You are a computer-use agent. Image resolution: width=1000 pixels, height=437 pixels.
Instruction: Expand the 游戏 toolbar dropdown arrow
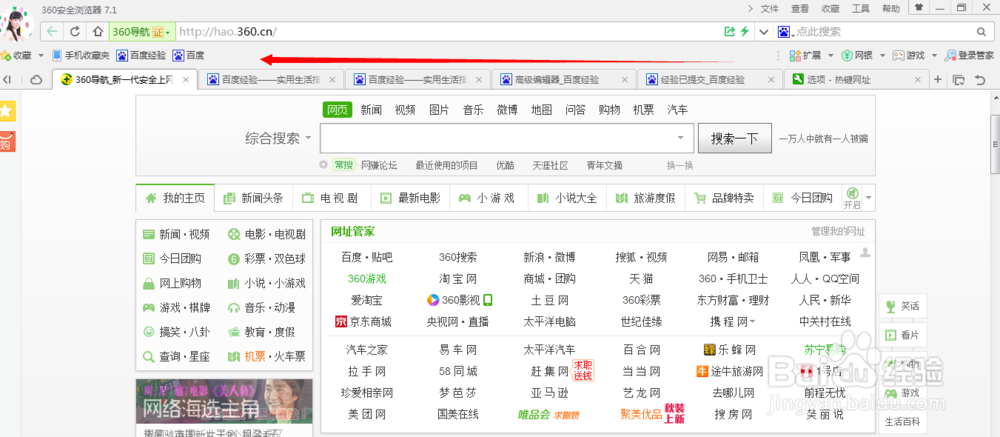[x=934, y=56]
